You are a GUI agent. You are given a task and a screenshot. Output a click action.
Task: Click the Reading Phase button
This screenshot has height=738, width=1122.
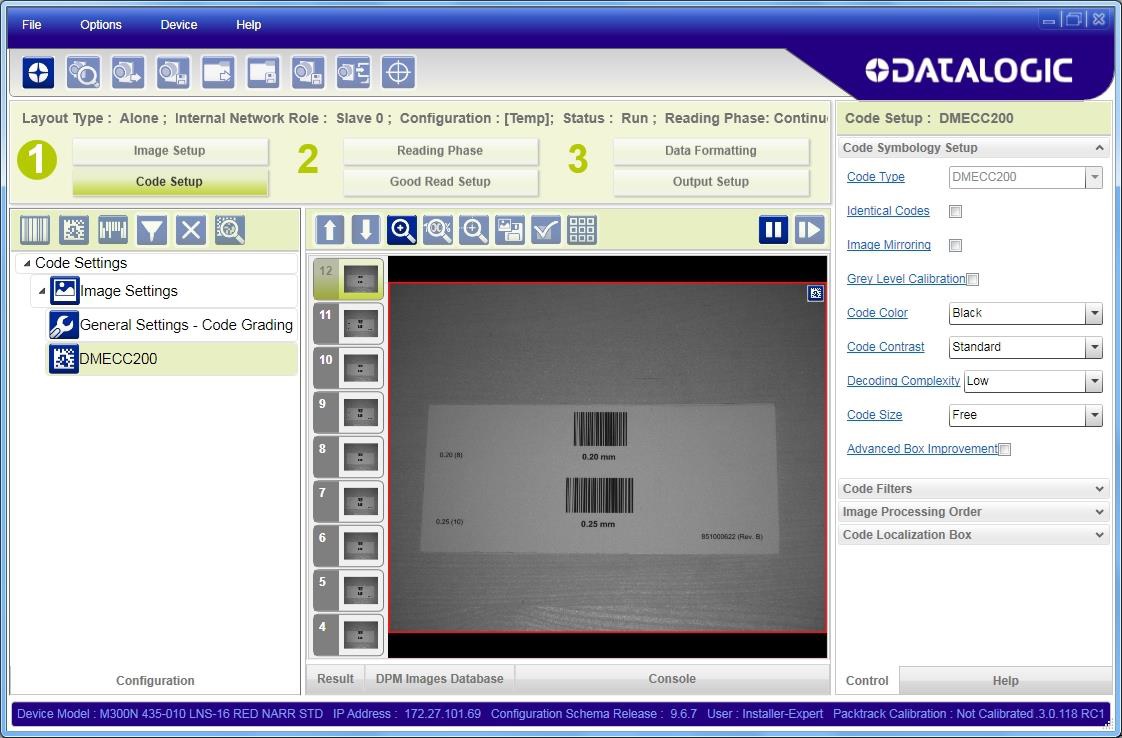pyautogui.click(x=440, y=151)
